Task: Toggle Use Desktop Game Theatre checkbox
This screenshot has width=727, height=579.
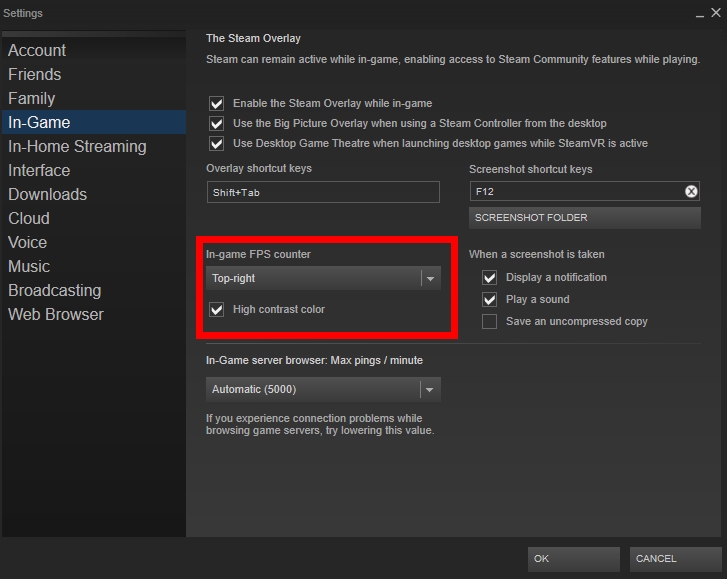Action: tap(217, 143)
